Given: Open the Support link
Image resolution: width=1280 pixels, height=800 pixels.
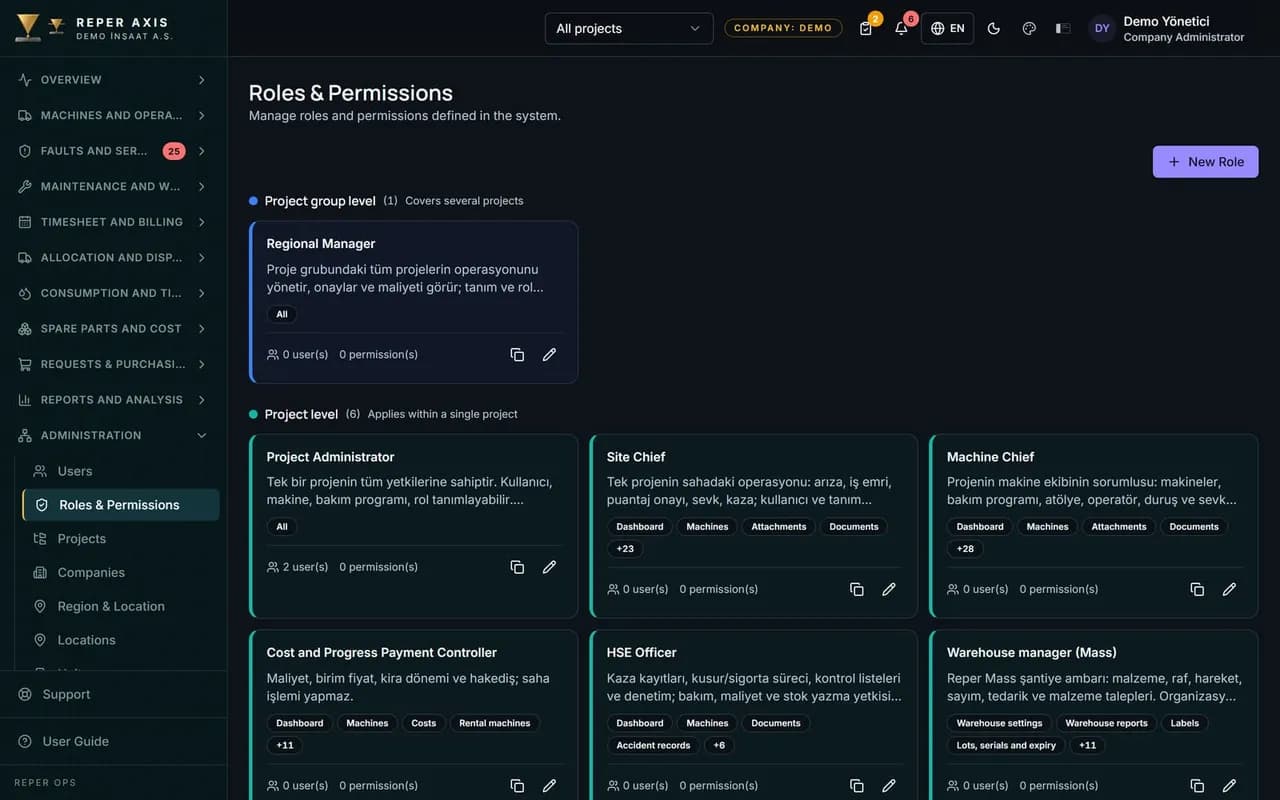Looking at the screenshot, I should 113,694.
